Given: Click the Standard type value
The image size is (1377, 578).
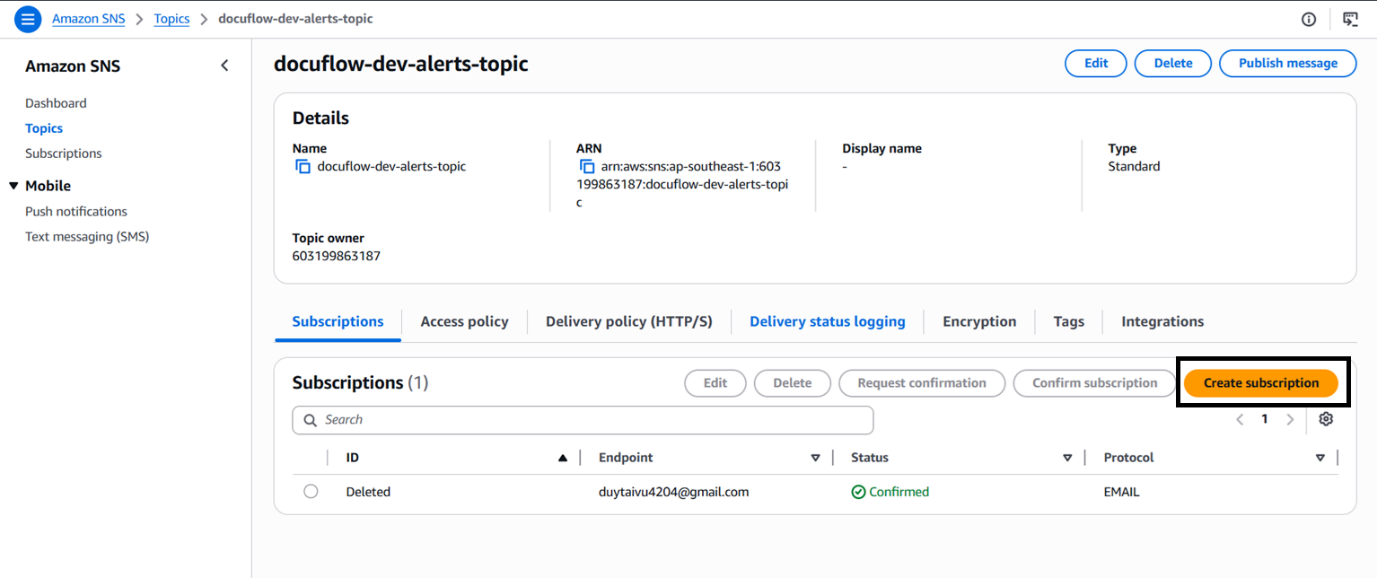Looking at the screenshot, I should pos(1134,167).
